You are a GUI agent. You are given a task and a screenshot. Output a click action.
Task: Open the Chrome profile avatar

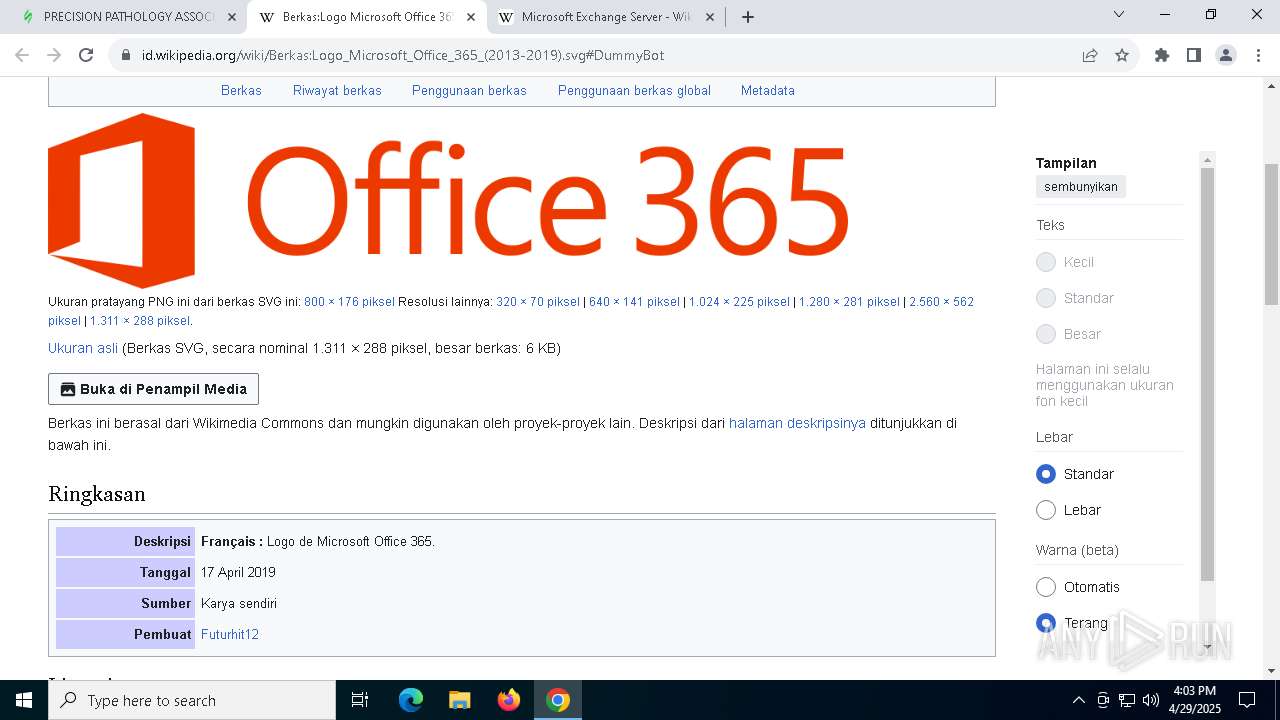click(x=1226, y=55)
